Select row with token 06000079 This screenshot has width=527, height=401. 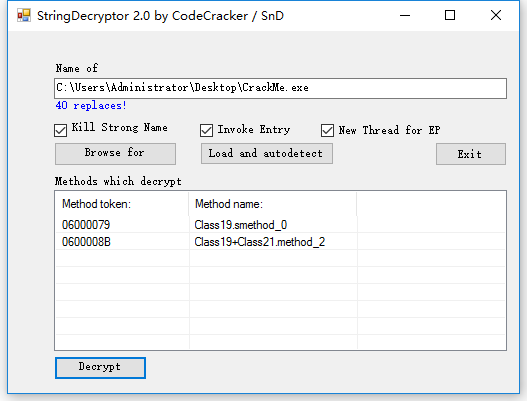[280, 225]
